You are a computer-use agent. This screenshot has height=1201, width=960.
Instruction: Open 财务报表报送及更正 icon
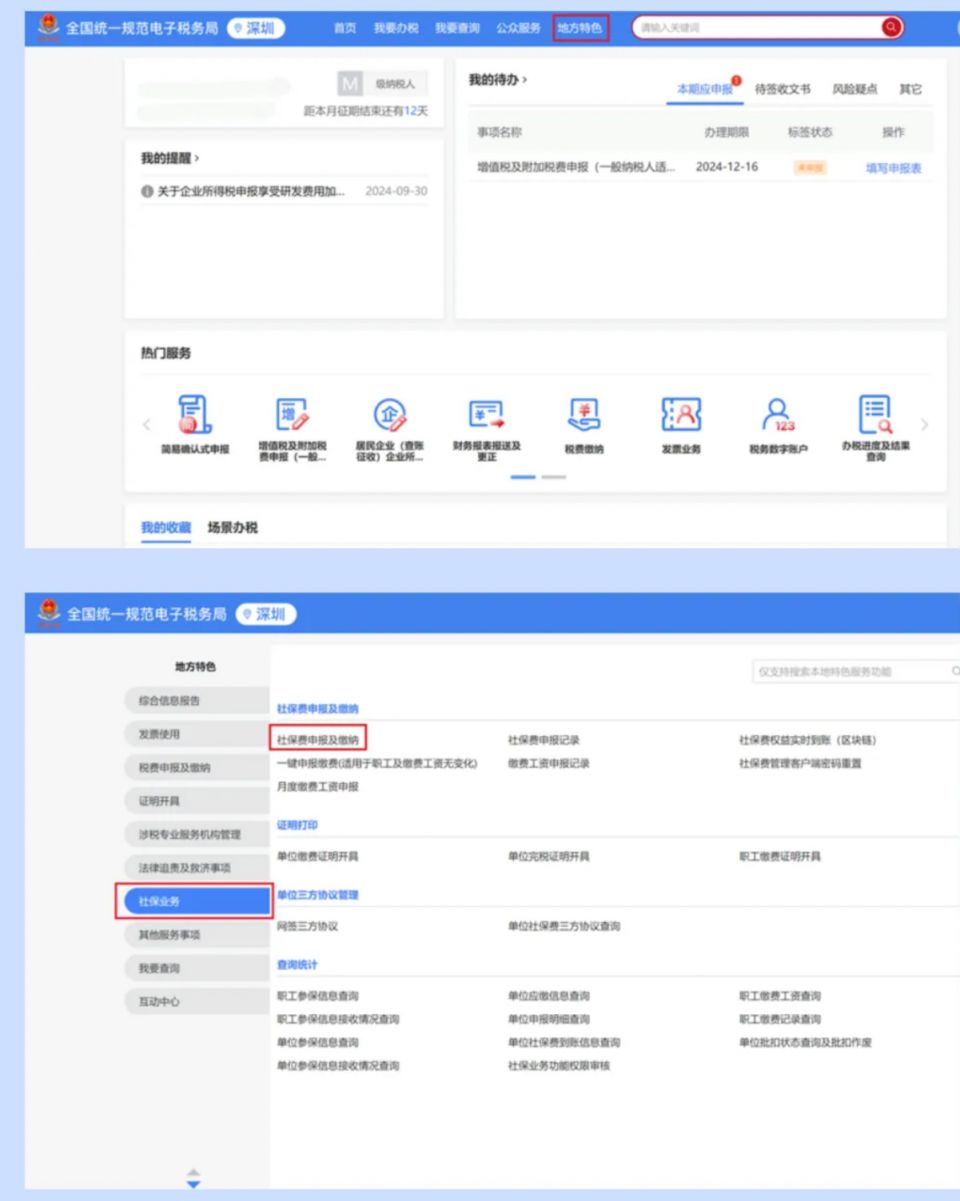[x=486, y=414]
